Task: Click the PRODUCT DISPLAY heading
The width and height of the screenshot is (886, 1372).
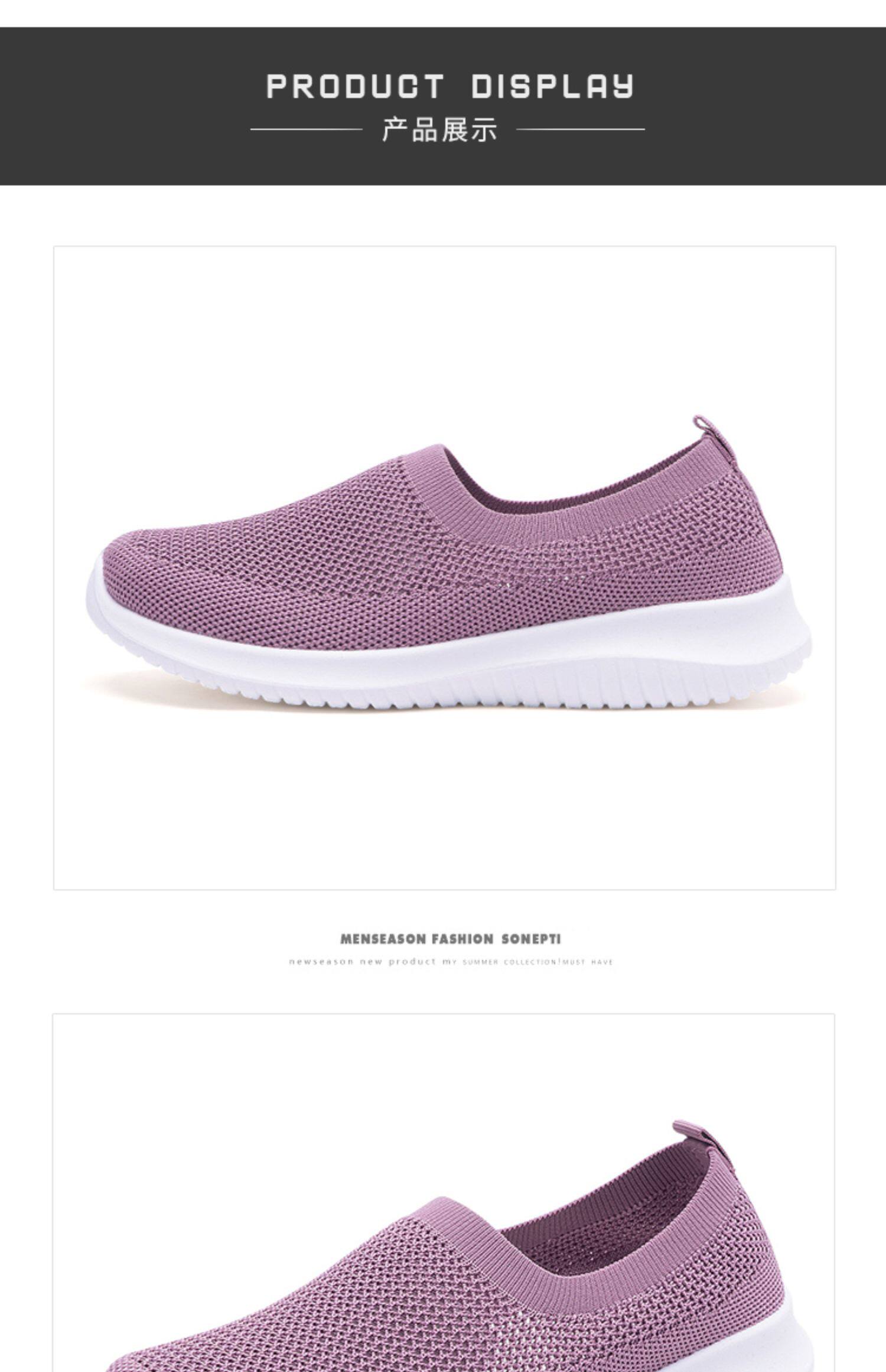Action: (x=450, y=86)
